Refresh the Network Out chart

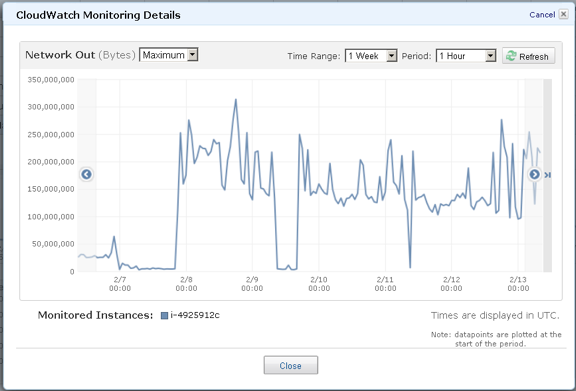click(x=528, y=56)
